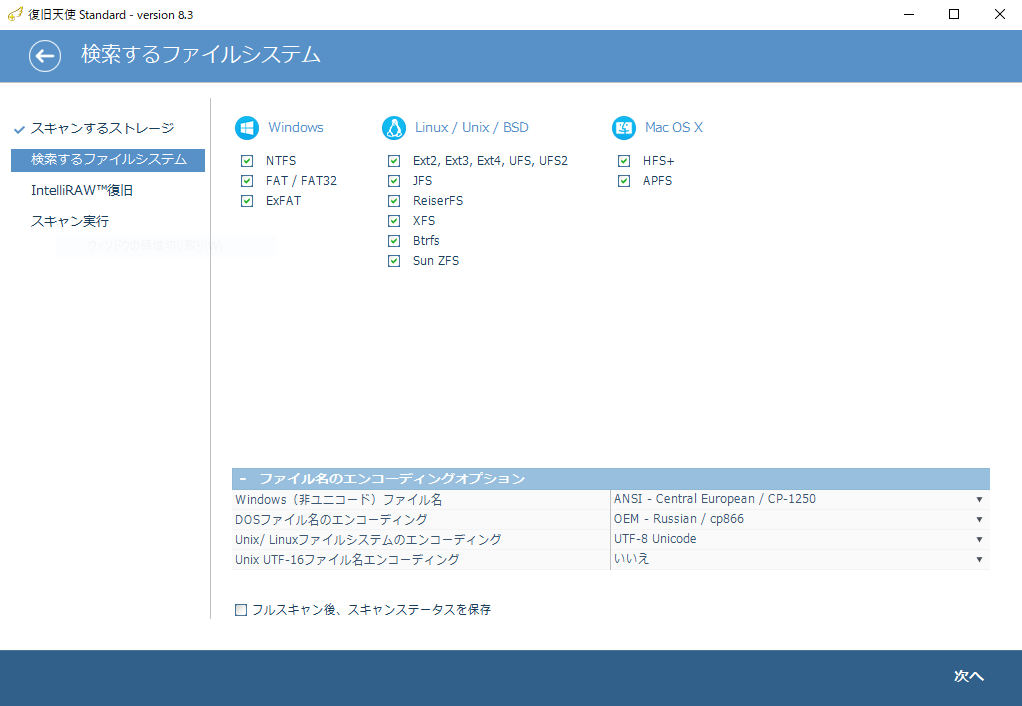
Task: Maximize the 復旧天使 window
Action: [x=954, y=14]
